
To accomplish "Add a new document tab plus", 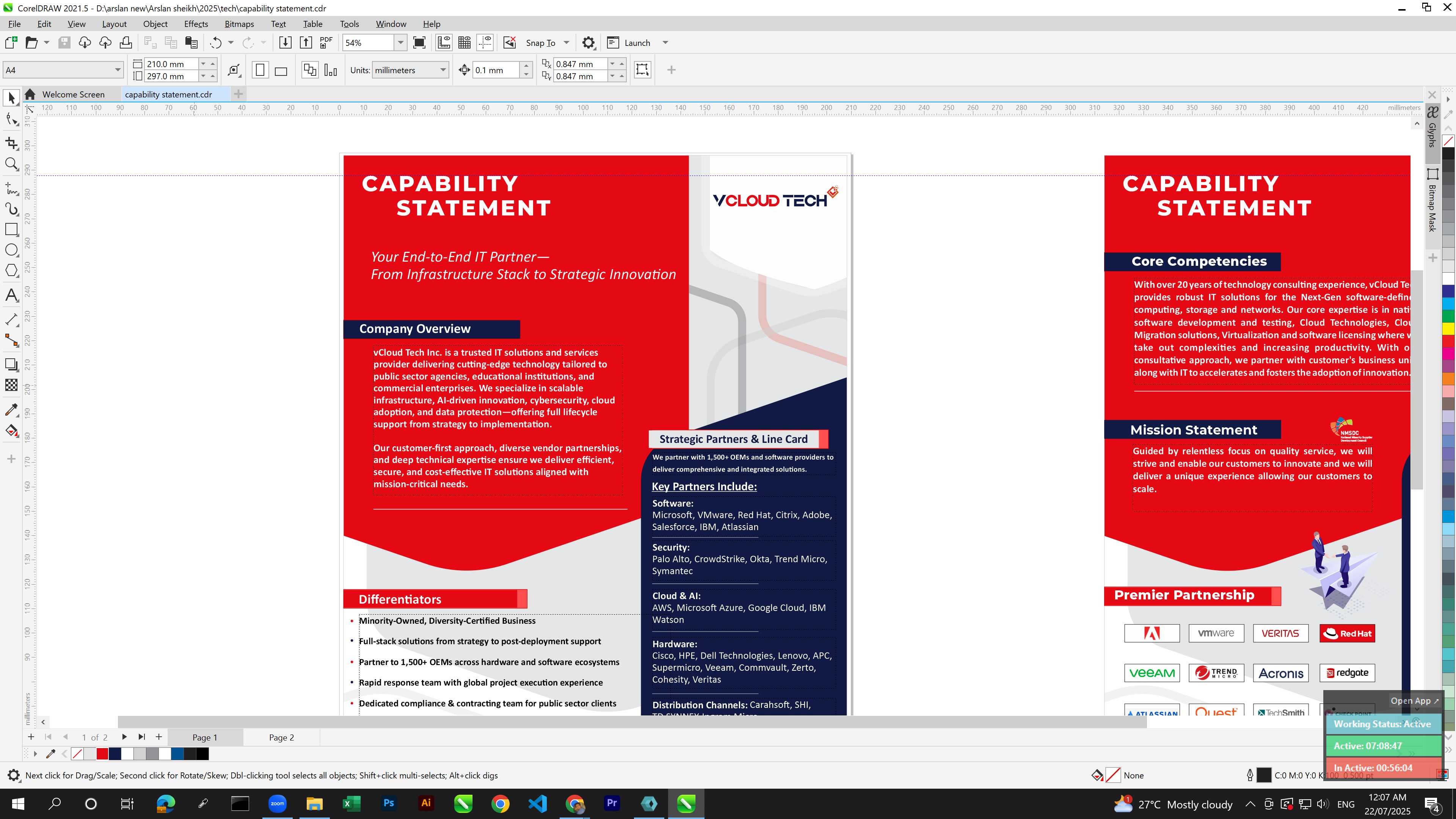I will [238, 94].
